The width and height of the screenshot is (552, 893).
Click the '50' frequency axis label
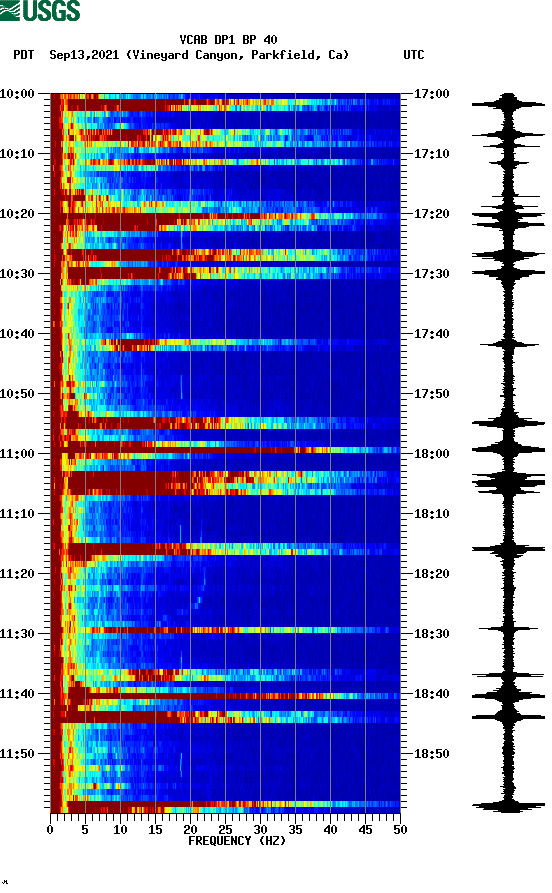[400, 830]
